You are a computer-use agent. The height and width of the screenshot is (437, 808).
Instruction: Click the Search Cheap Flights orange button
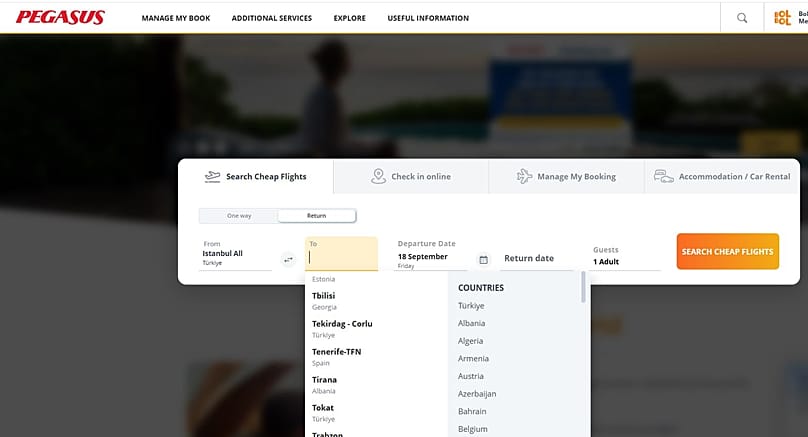pyautogui.click(x=728, y=251)
